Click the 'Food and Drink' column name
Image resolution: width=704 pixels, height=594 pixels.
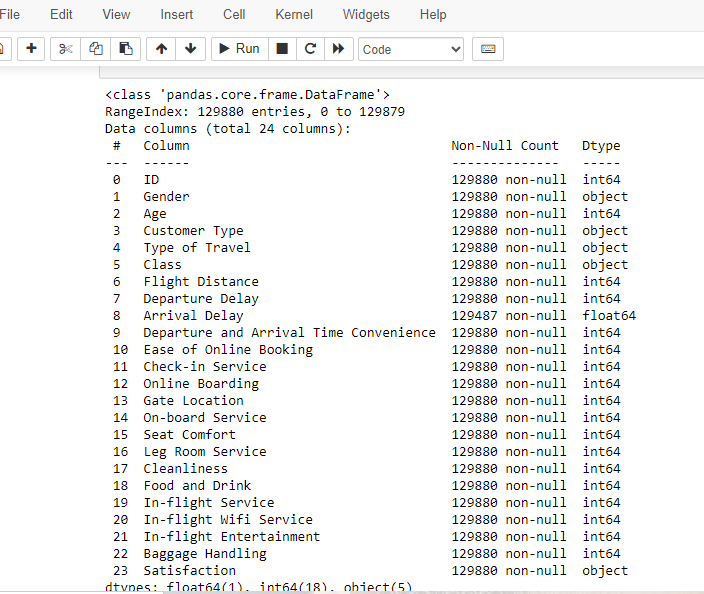point(197,486)
